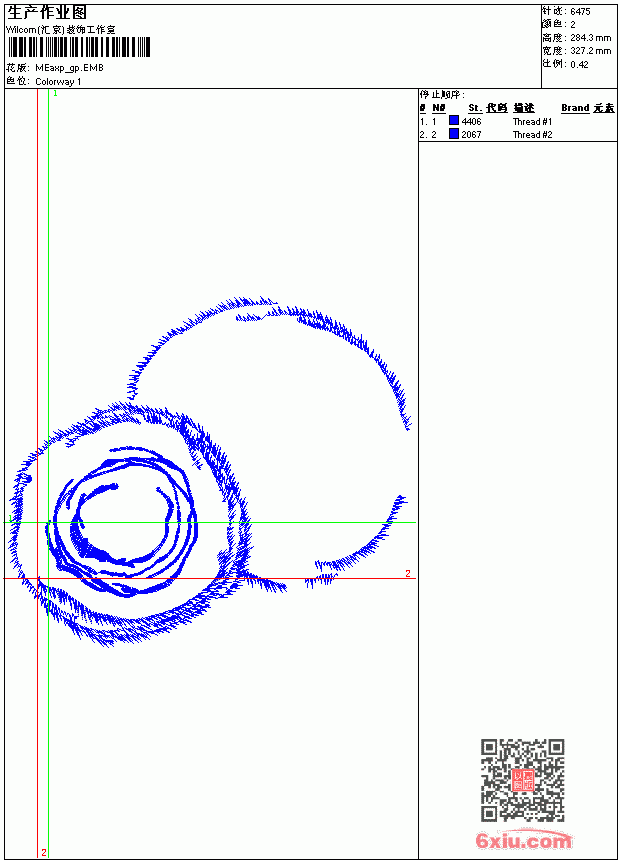Click the MEaxp_gp.EMB file name text
The image size is (620, 860).
point(69,68)
